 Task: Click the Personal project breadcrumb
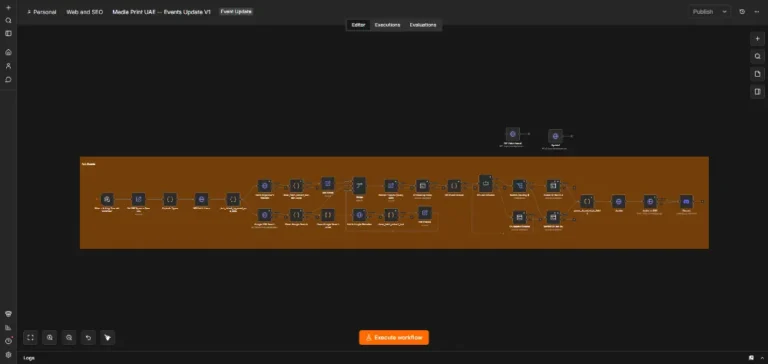[42, 12]
